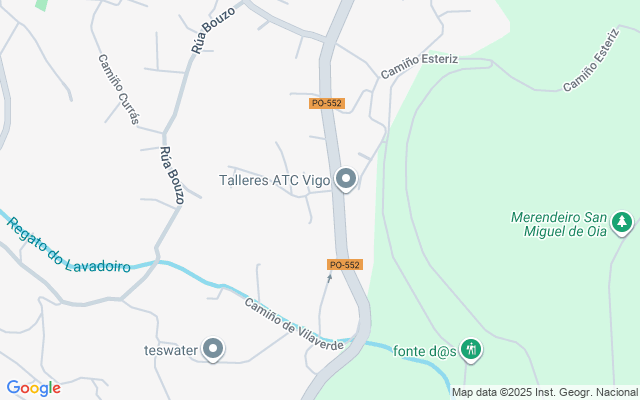Click the upper PO-552 road shield
The height and width of the screenshot is (400, 640).
[x=327, y=103]
